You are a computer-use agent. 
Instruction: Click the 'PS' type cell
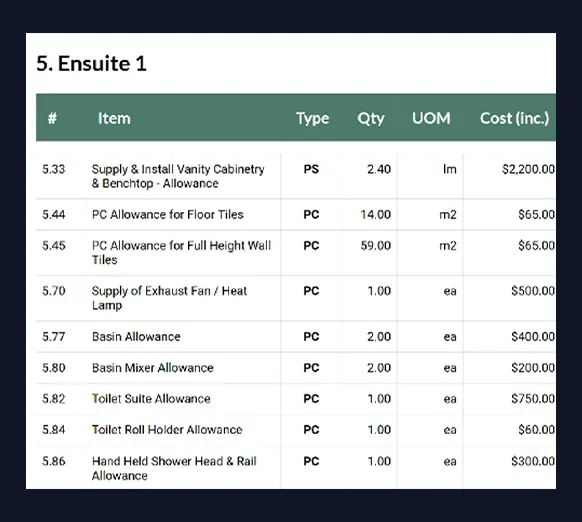[311, 169]
